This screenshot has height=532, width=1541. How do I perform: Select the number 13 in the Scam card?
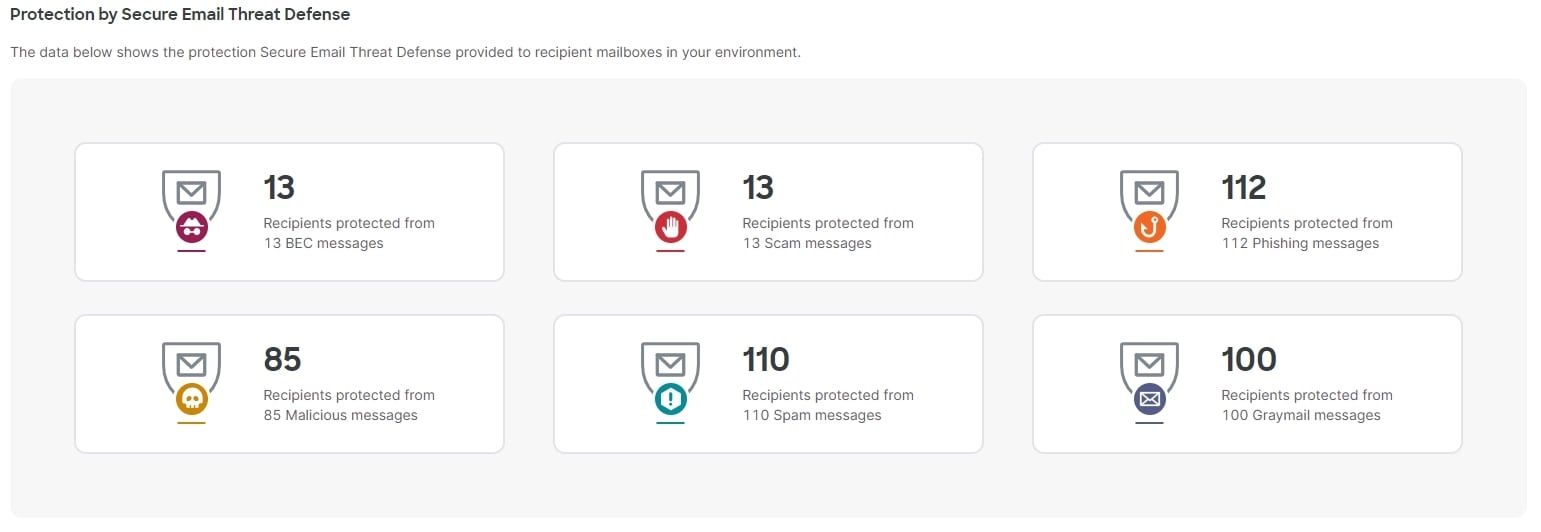[x=758, y=187]
